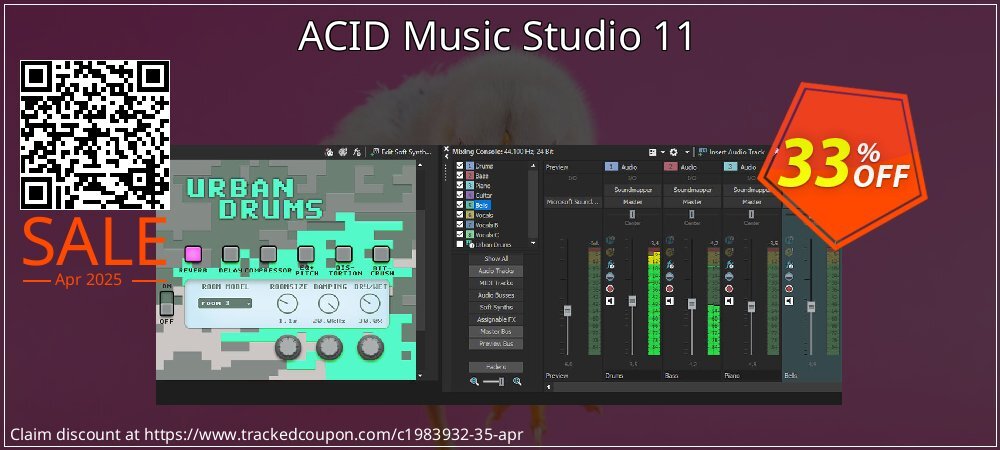This screenshot has width=1000, height=450.
Task: Click the Microsoft Sound device selector on Preview
Action: (x=573, y=202)
